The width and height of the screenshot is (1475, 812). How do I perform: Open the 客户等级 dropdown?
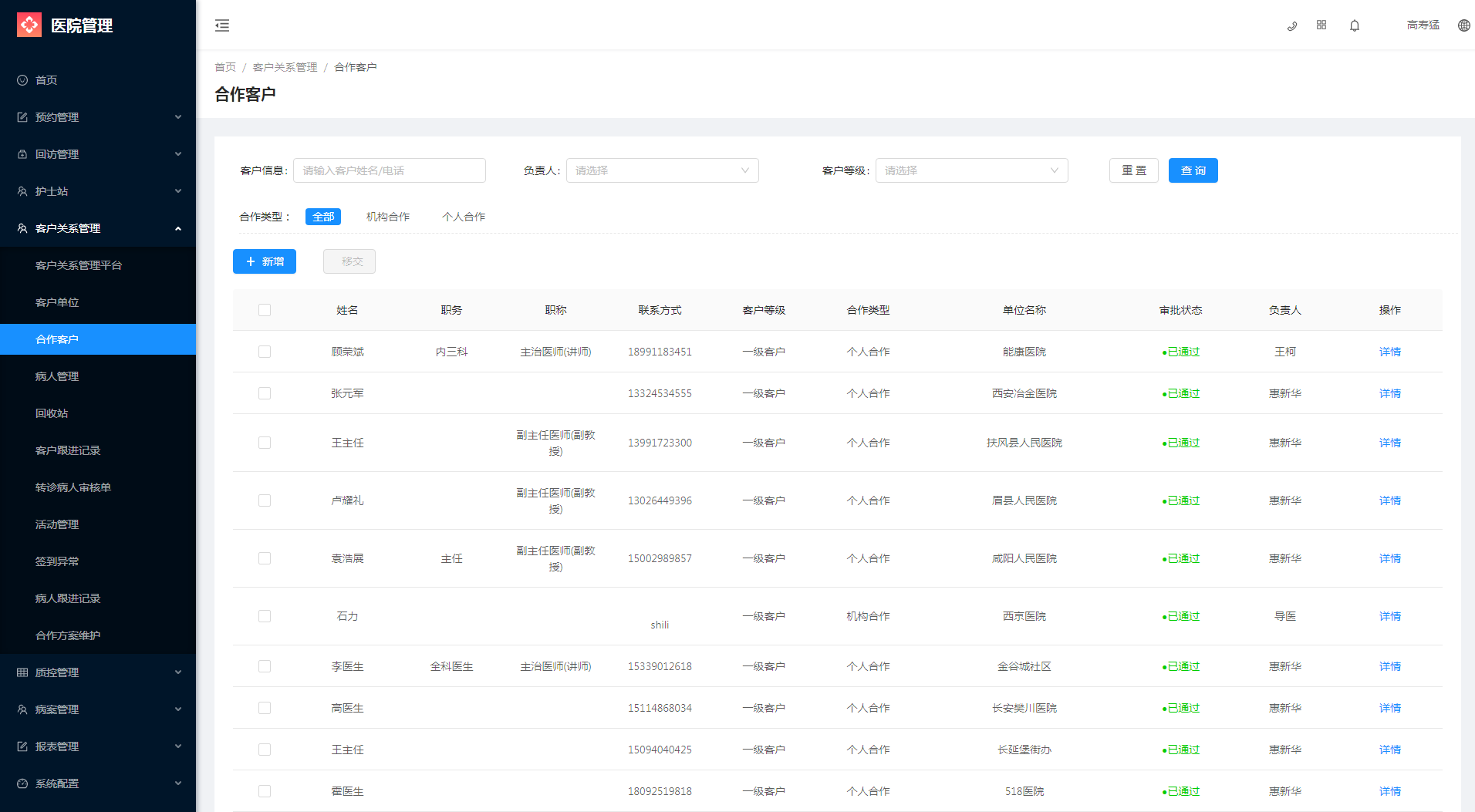coord(972,170)
